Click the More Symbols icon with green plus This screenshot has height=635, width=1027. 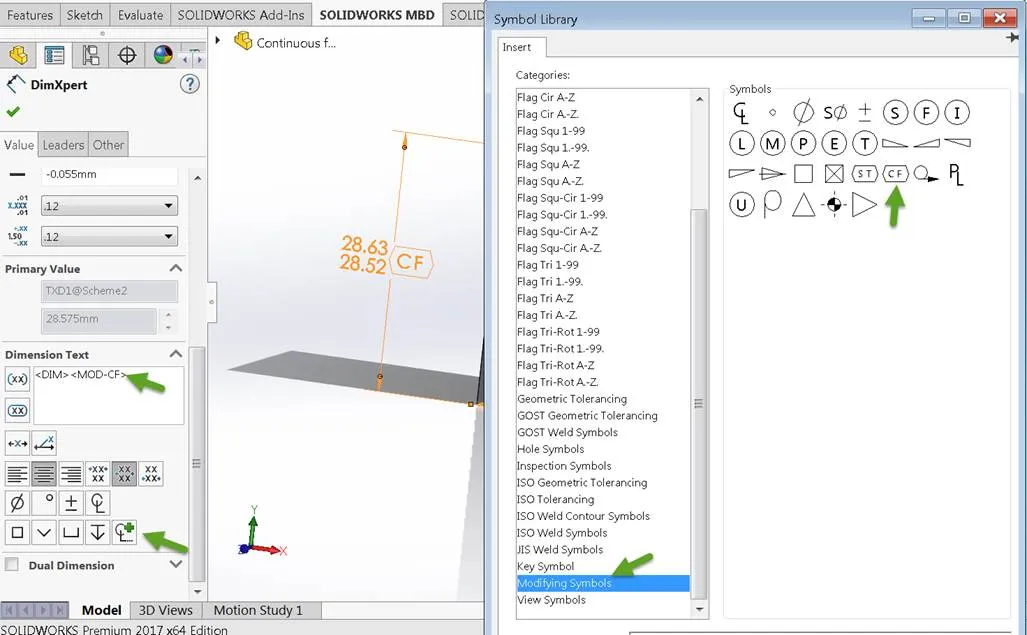(x=125, y=532)
